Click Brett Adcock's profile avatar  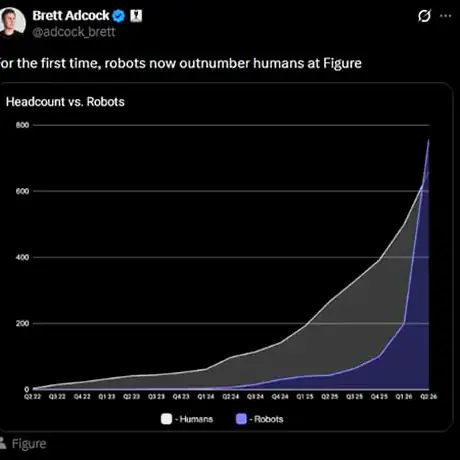(12, 22)
